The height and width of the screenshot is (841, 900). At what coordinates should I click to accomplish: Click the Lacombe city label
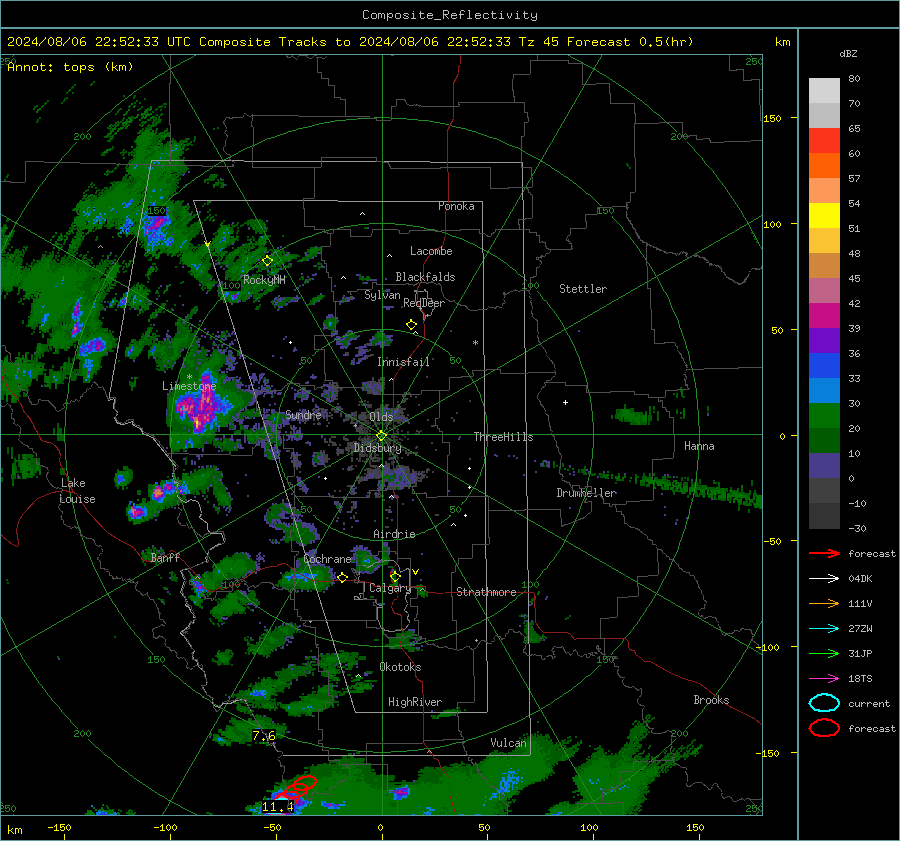click(x=431, y=251)
